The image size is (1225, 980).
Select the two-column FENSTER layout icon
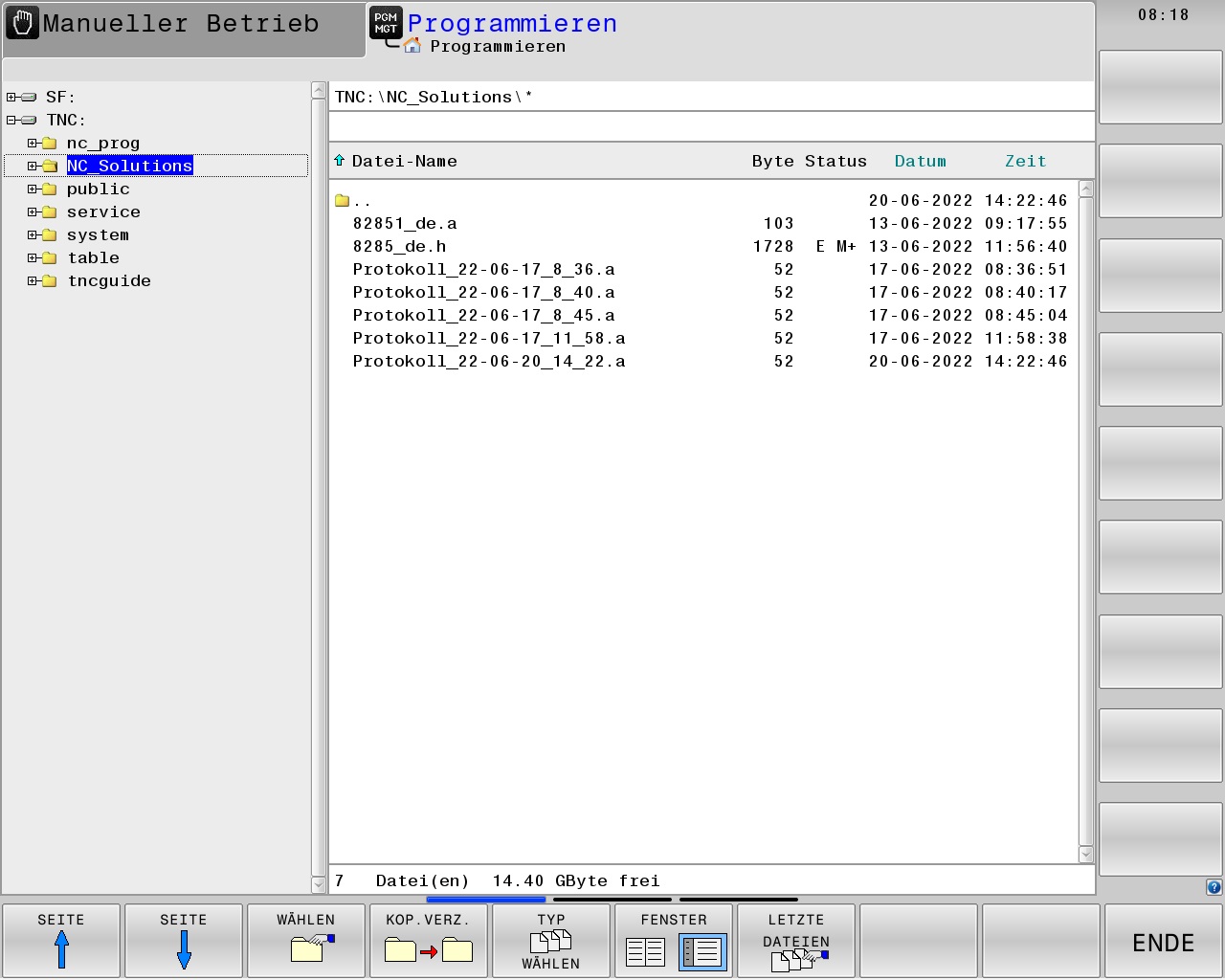coord(645,952)
